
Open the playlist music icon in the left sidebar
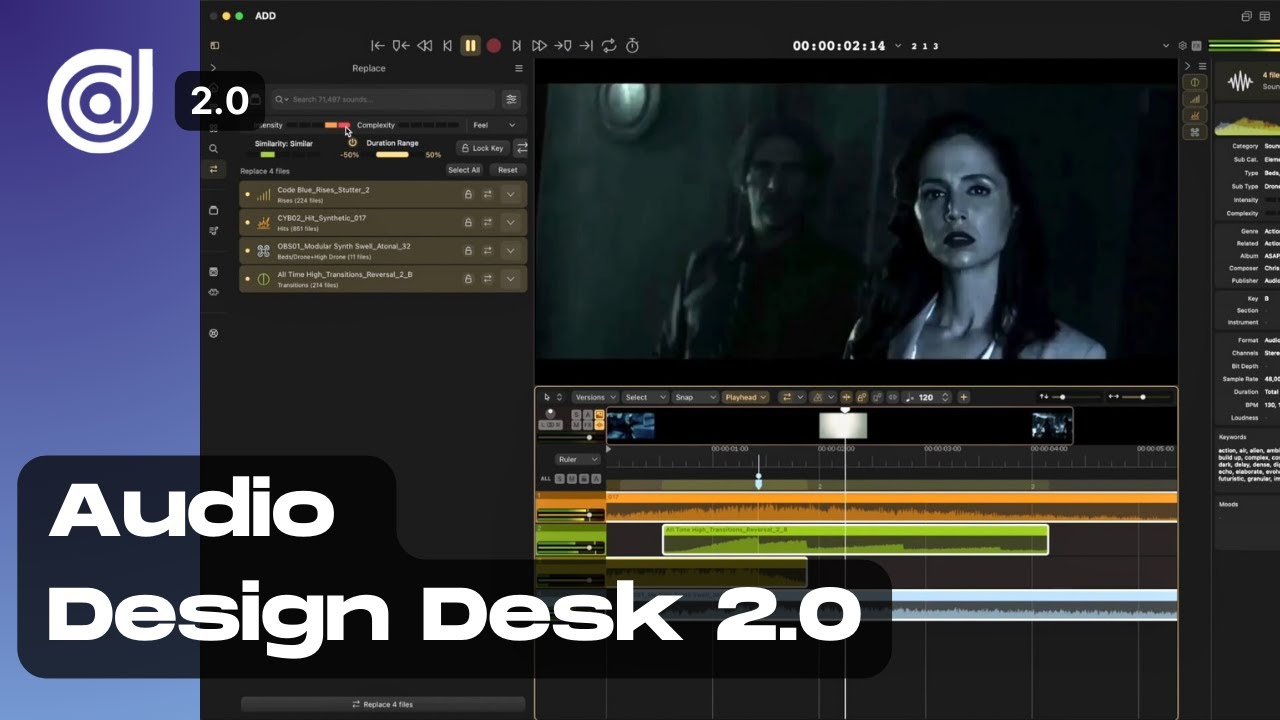213,231
